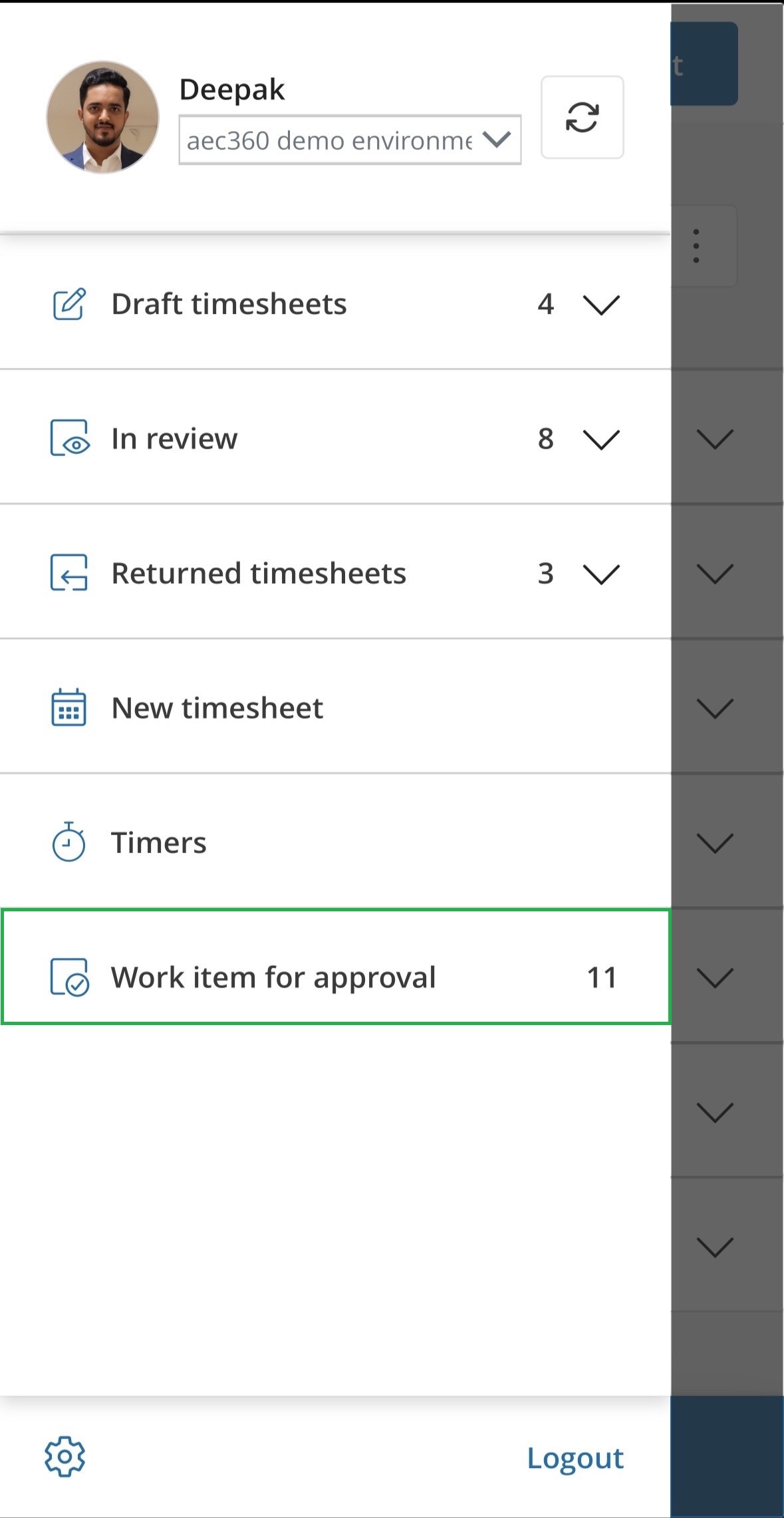784x1518 pixels.
Task: Click the In review eye icon
Action: (x=70, y=438)
